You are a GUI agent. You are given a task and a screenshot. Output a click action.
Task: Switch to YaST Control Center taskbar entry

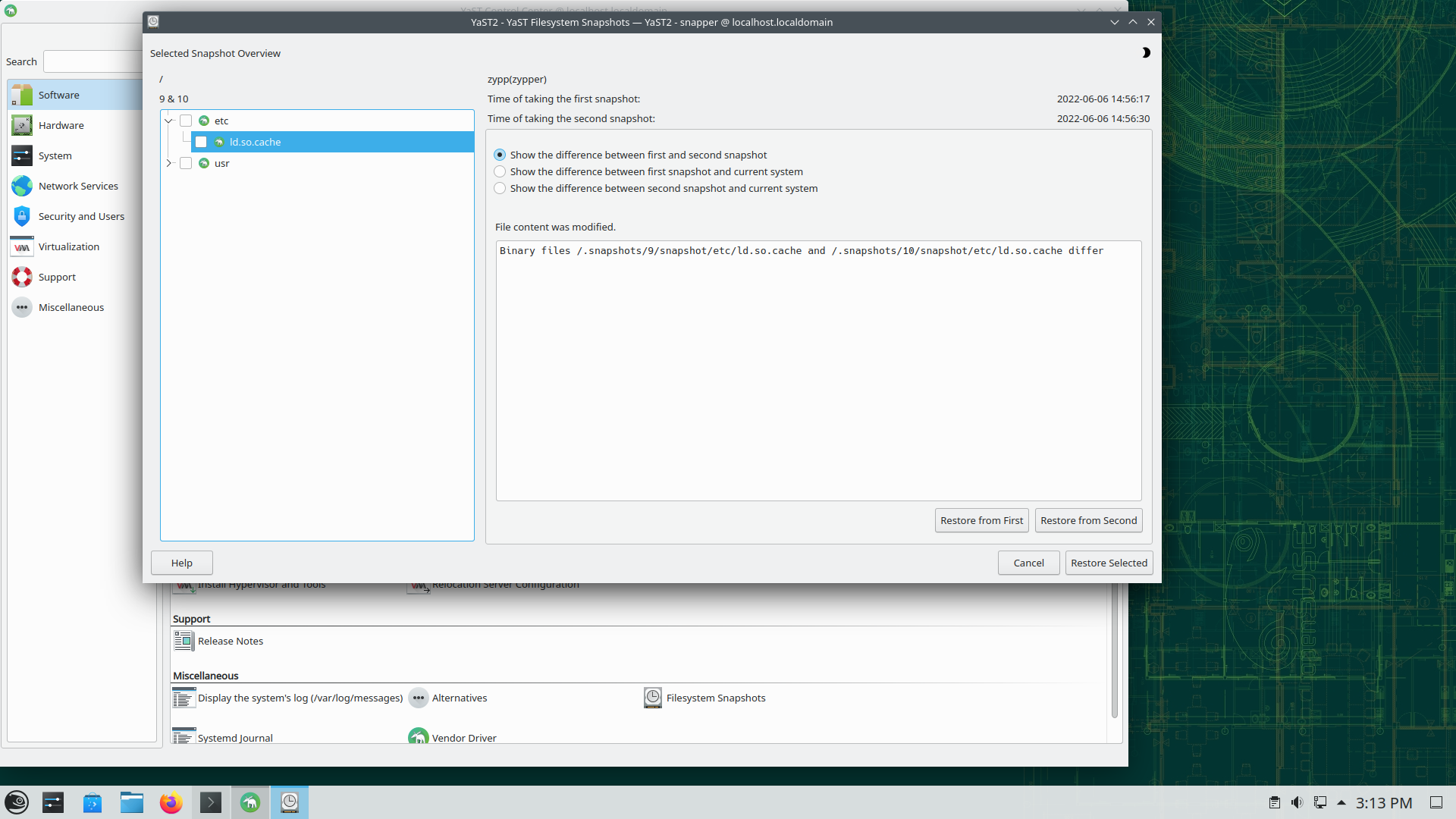point(250,802)
